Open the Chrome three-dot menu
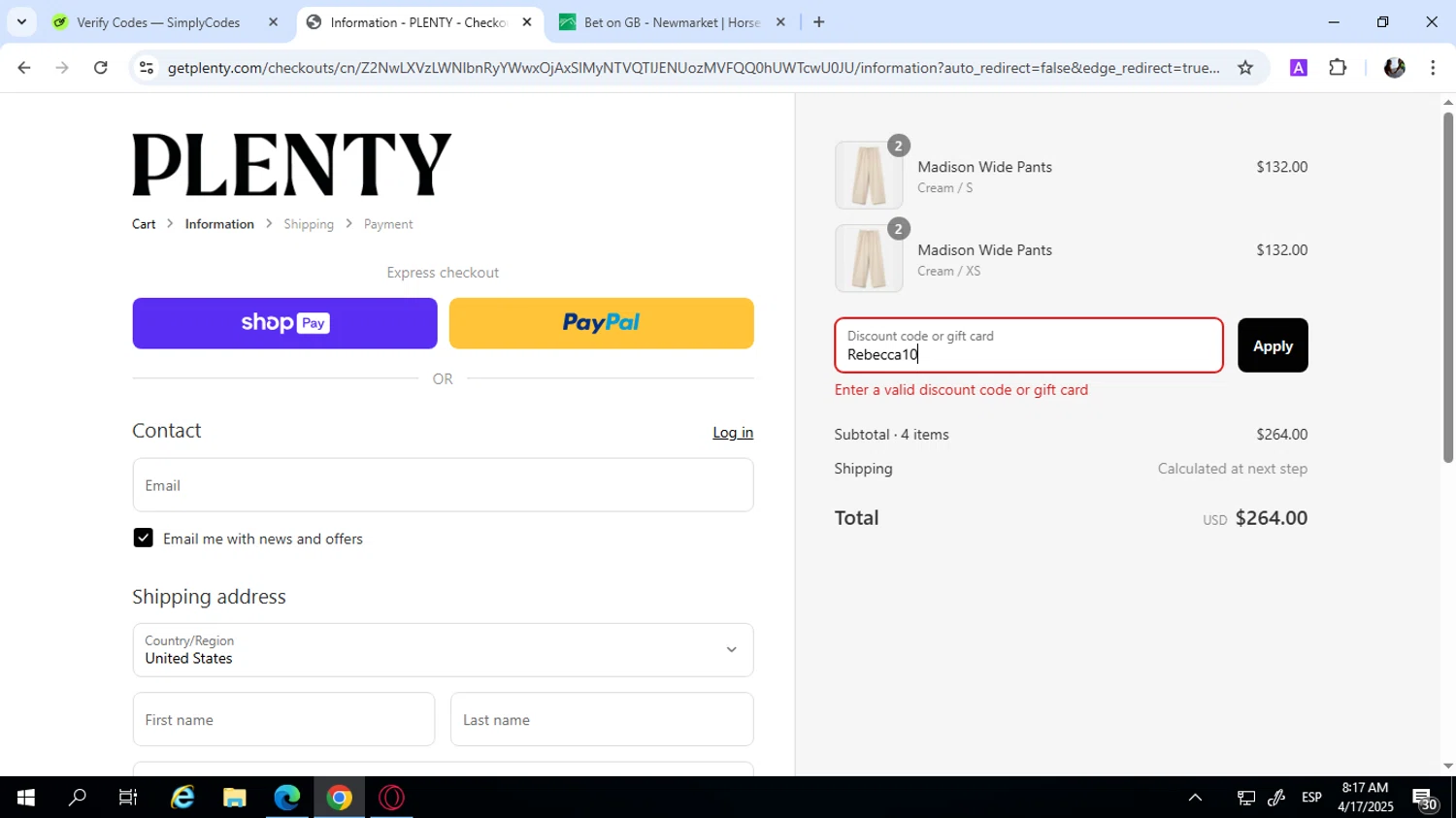Screen dimensions: 1456x818 (x=1433, y=68)
